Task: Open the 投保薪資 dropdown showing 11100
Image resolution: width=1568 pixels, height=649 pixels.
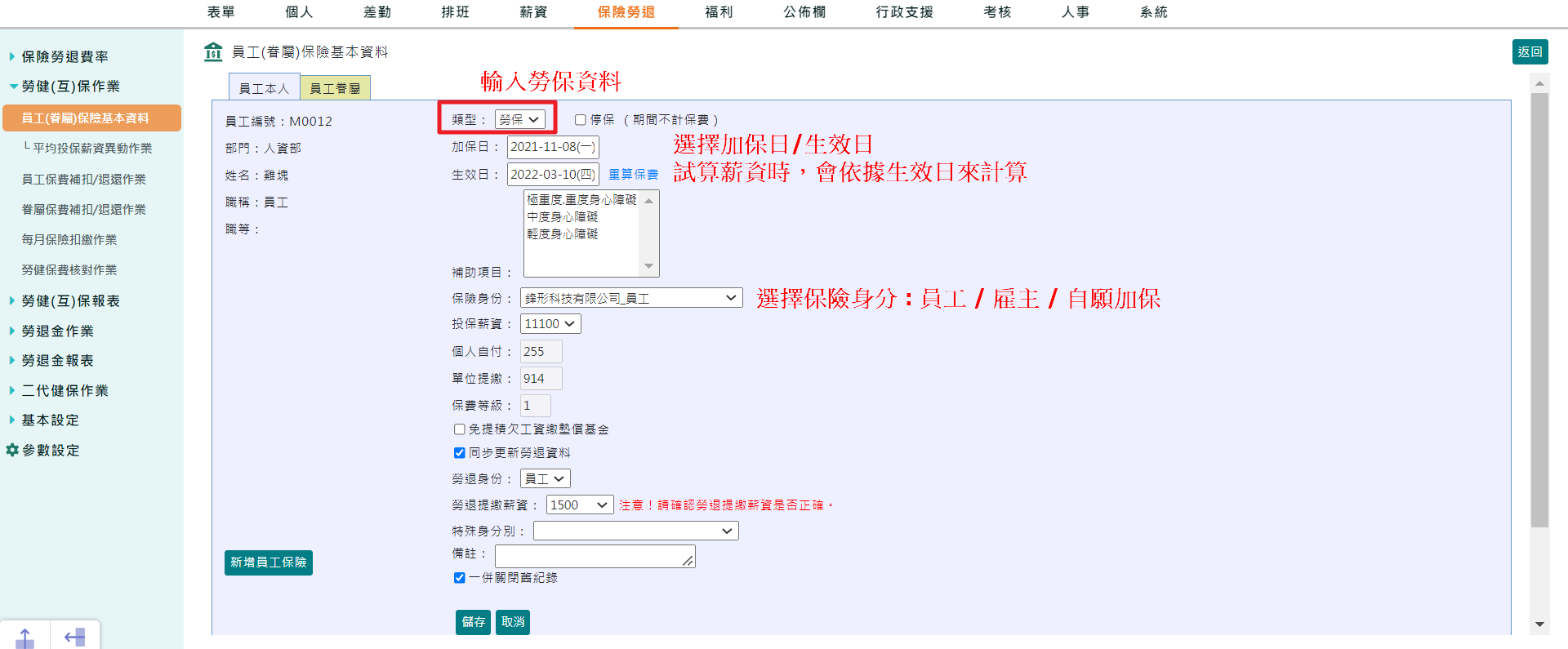Action: tap(550, 324)
